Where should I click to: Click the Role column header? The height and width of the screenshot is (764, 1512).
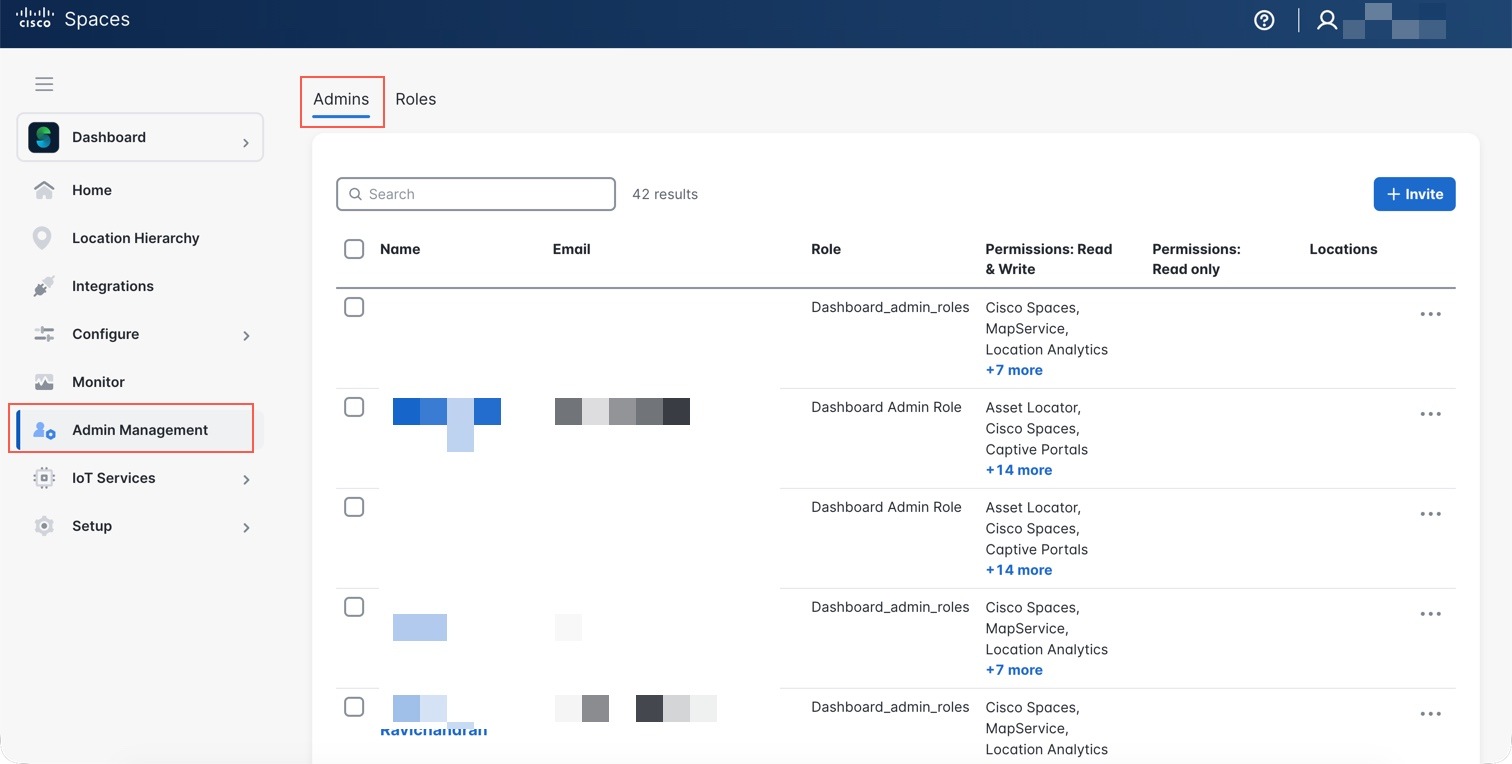pos(826,249)
